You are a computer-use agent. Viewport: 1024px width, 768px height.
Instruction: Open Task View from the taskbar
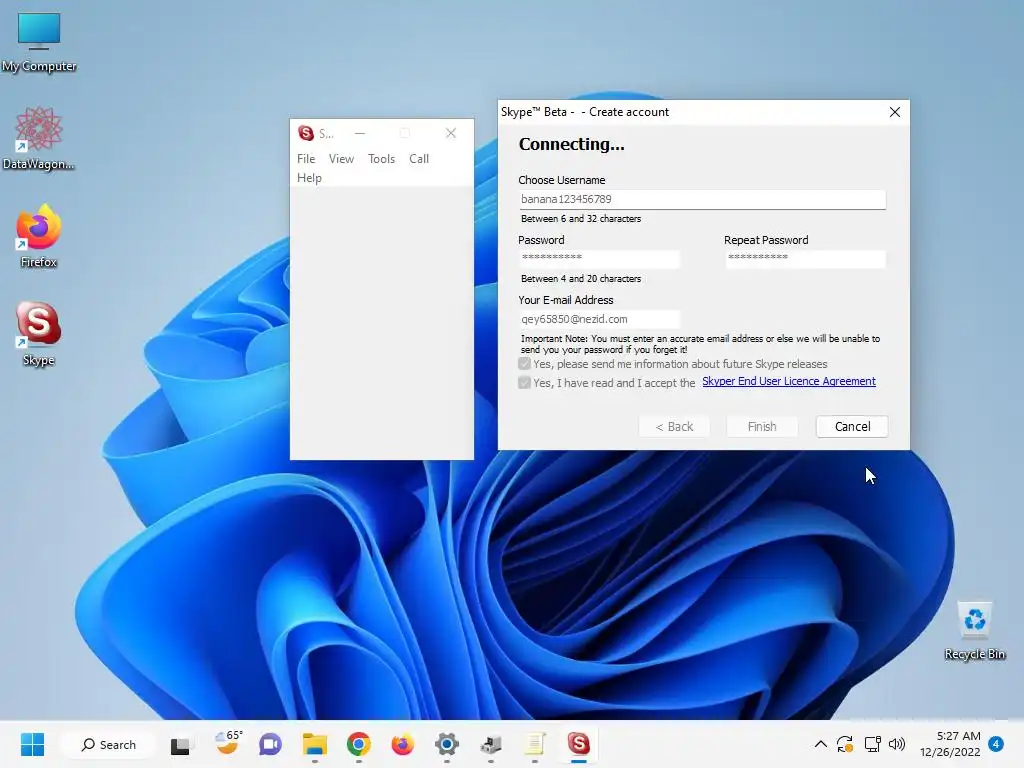pos(180,745)
